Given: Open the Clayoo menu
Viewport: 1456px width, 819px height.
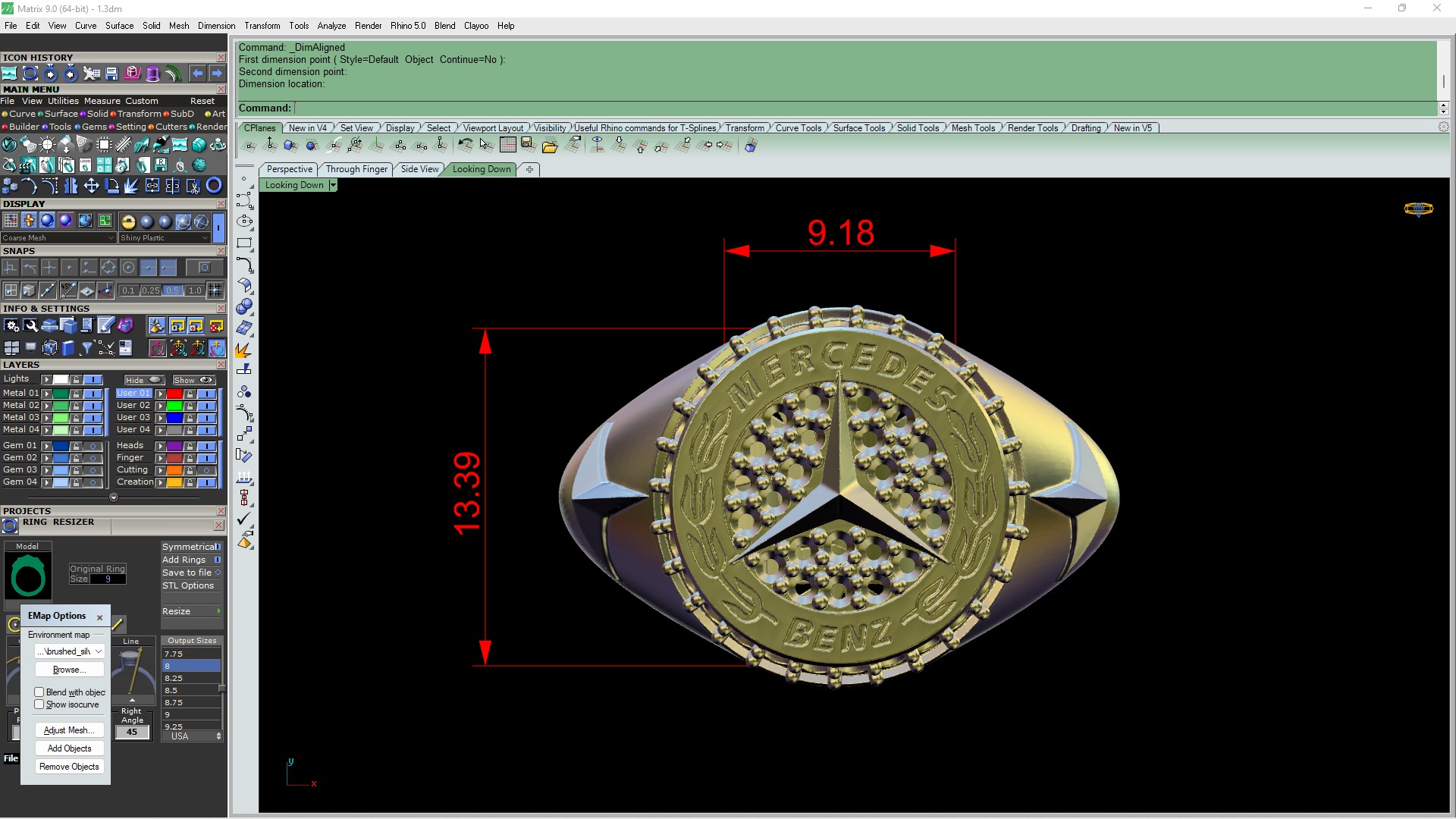Looking at the screenshot, I should tap(476, 26).
